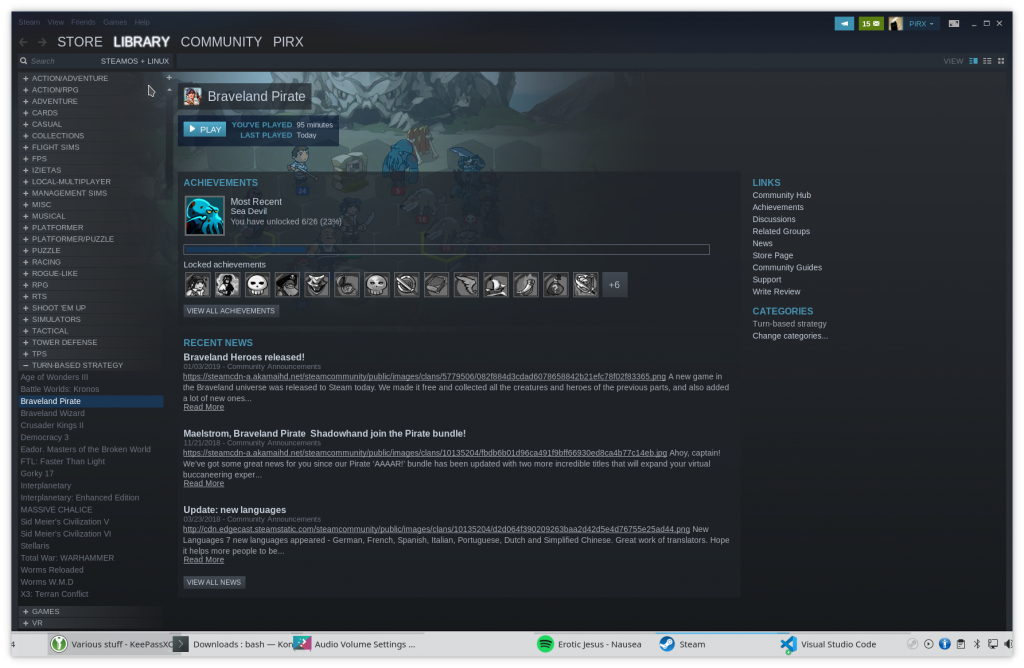The width and height of the screenshot is (1024, 668).
Task: Click VIEW ALL NEWS
Action: [x=214, y=582]
